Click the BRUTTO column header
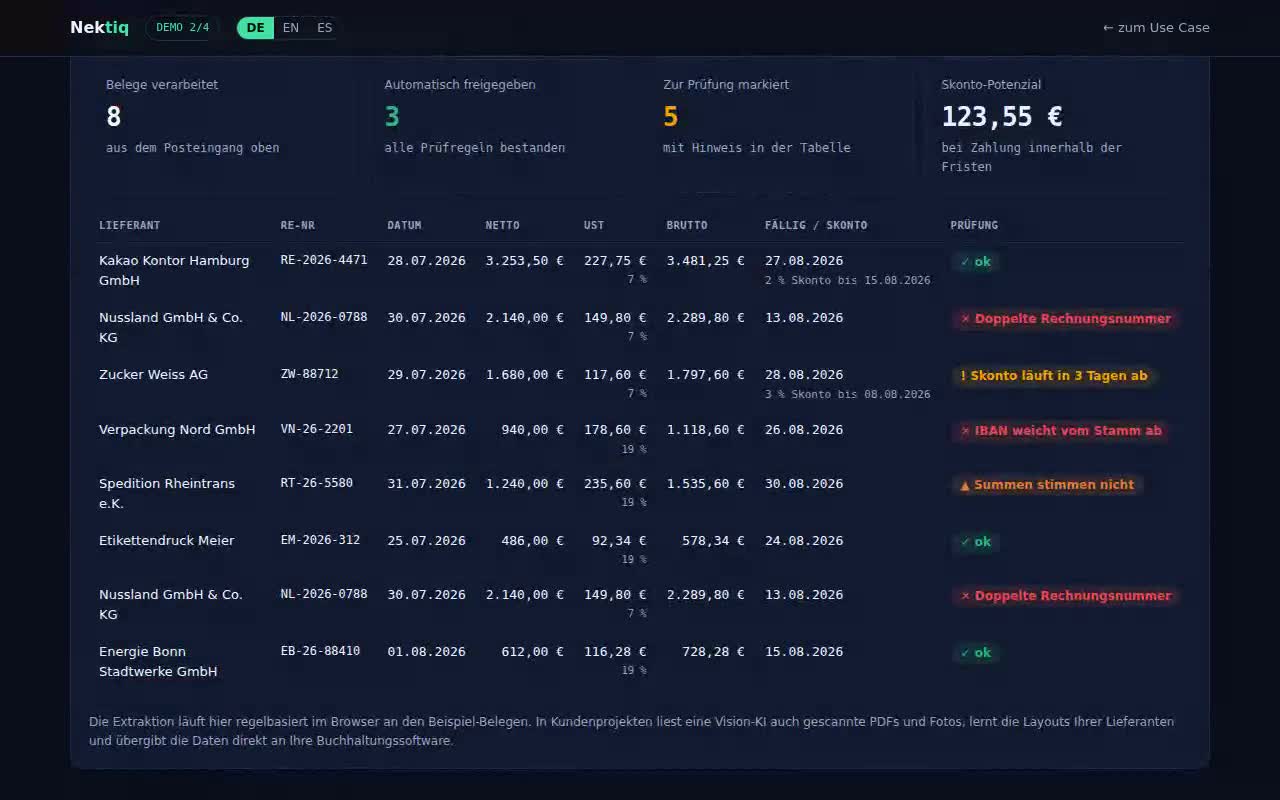 click(687, 225)
